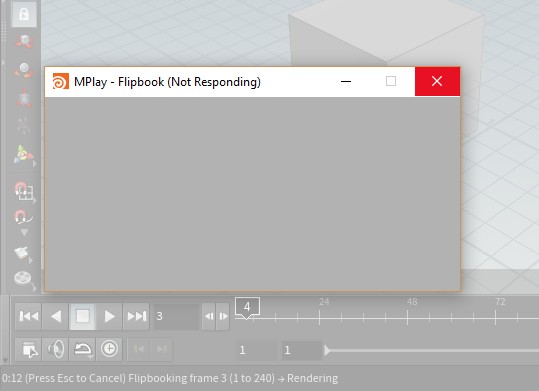
Task: Click the Flipbooking frame 3 status message
Action: [x=170, y=378]
